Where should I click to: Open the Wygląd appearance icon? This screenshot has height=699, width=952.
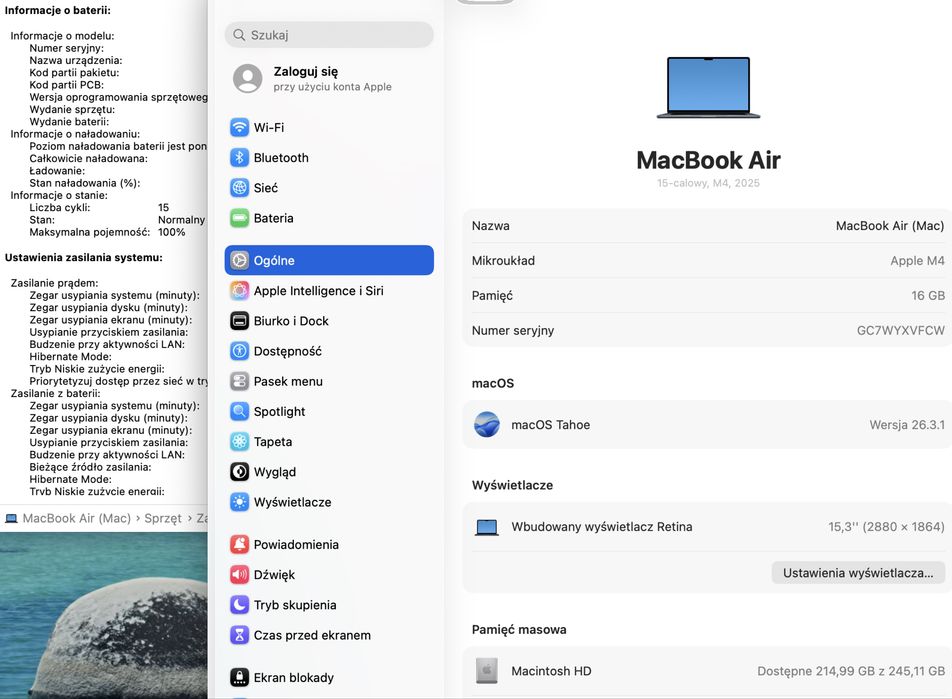(239, 472)
